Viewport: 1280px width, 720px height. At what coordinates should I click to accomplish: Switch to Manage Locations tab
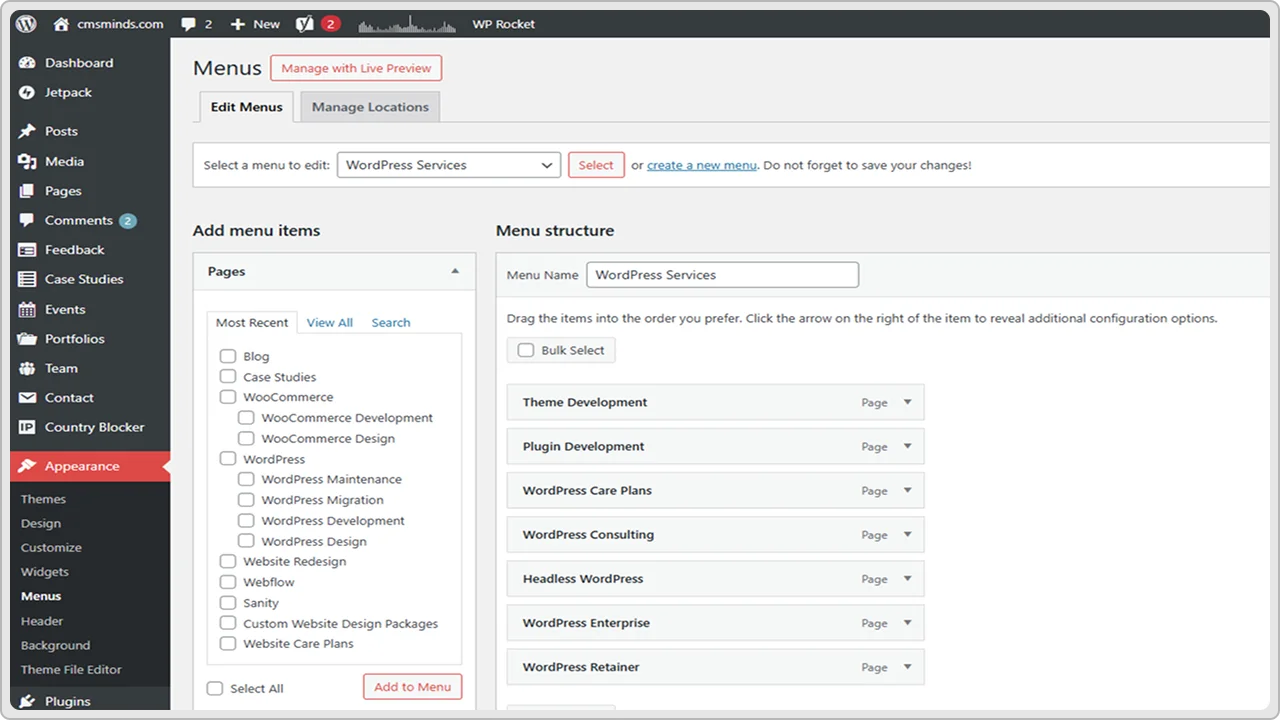tap(370, 107)
